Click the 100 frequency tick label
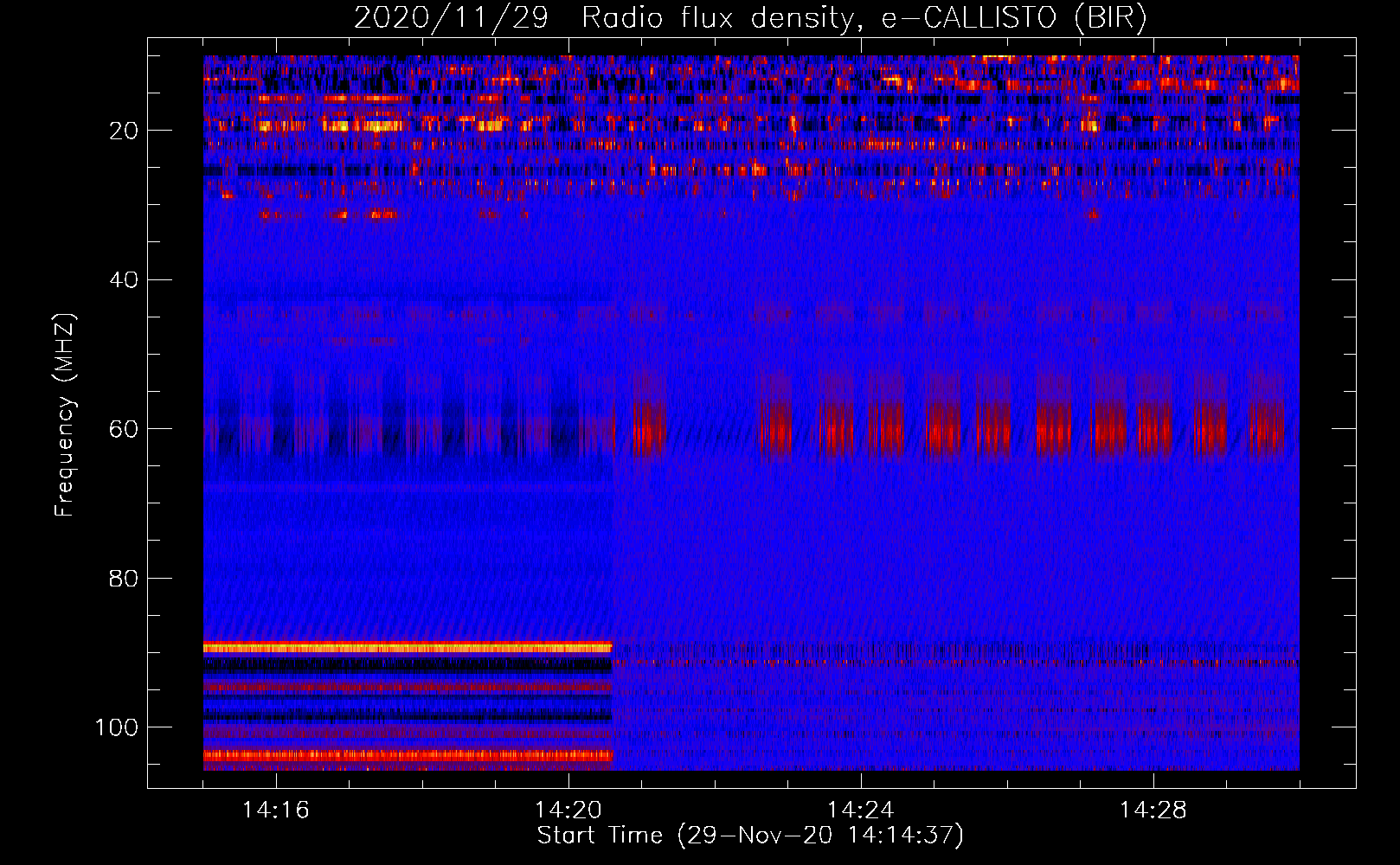 click(117, 727)
